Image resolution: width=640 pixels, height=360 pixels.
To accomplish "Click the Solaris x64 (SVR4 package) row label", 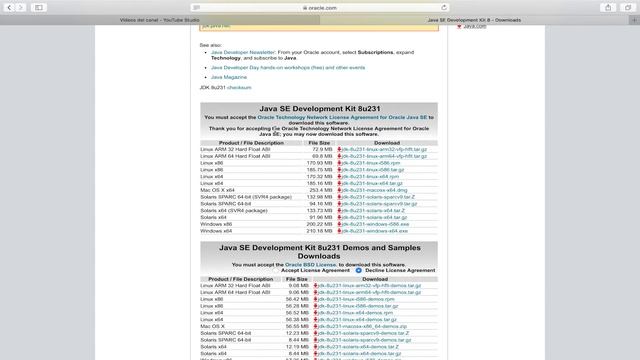I will tap(234, 211).
